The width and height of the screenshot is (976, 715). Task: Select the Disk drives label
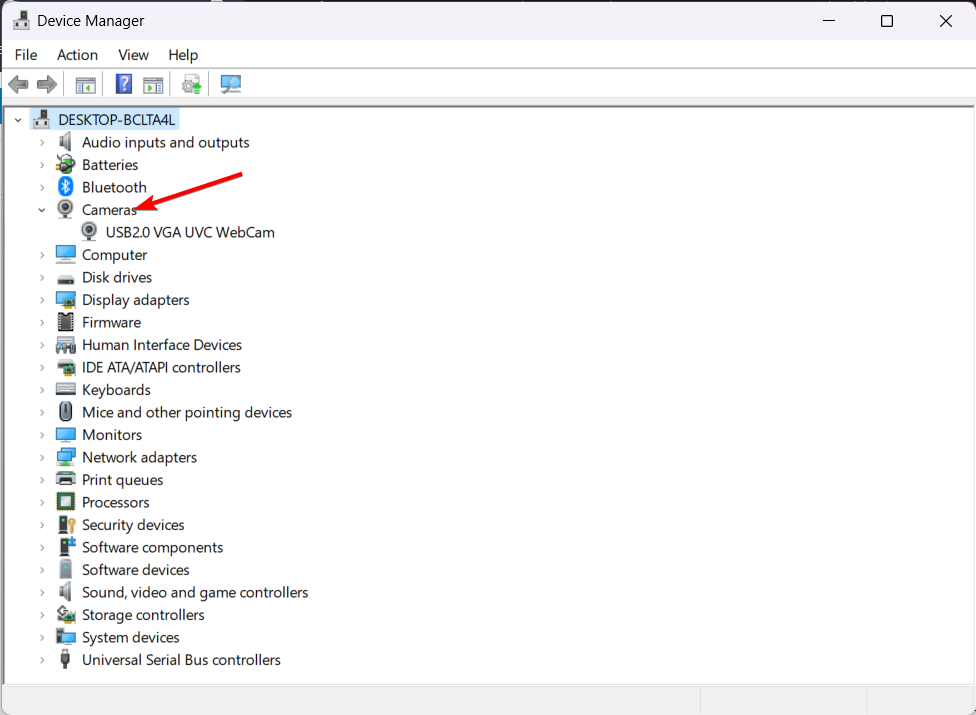coord(117,278)
